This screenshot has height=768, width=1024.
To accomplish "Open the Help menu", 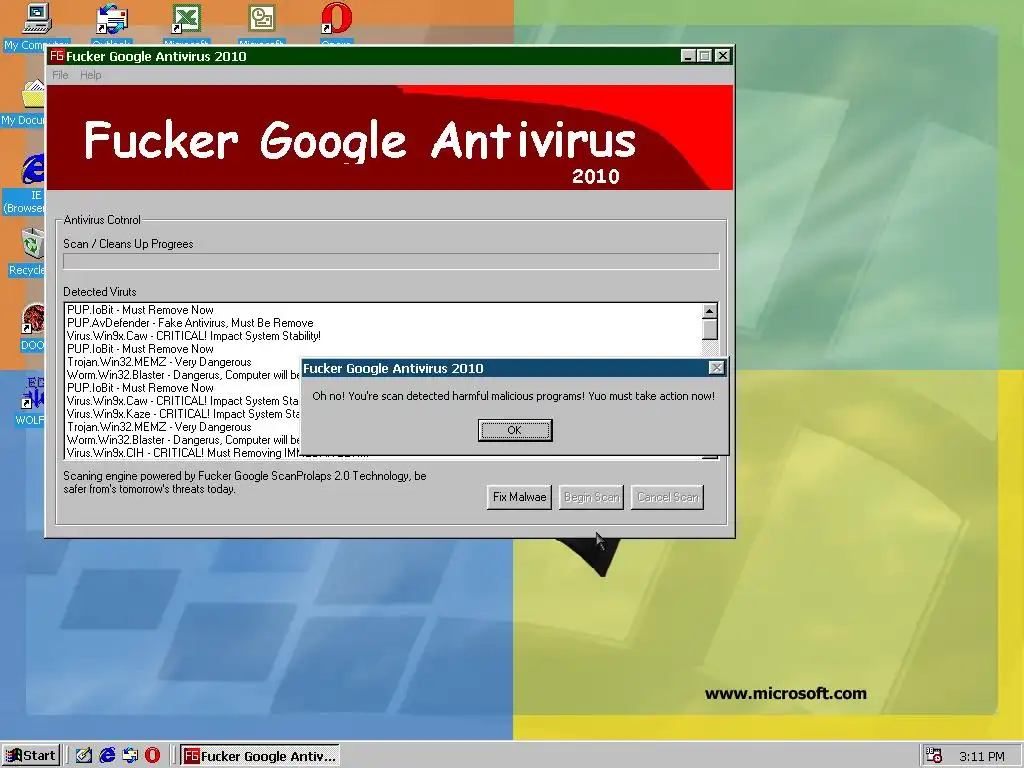I will pyautogui.click(x=91, y=75).
